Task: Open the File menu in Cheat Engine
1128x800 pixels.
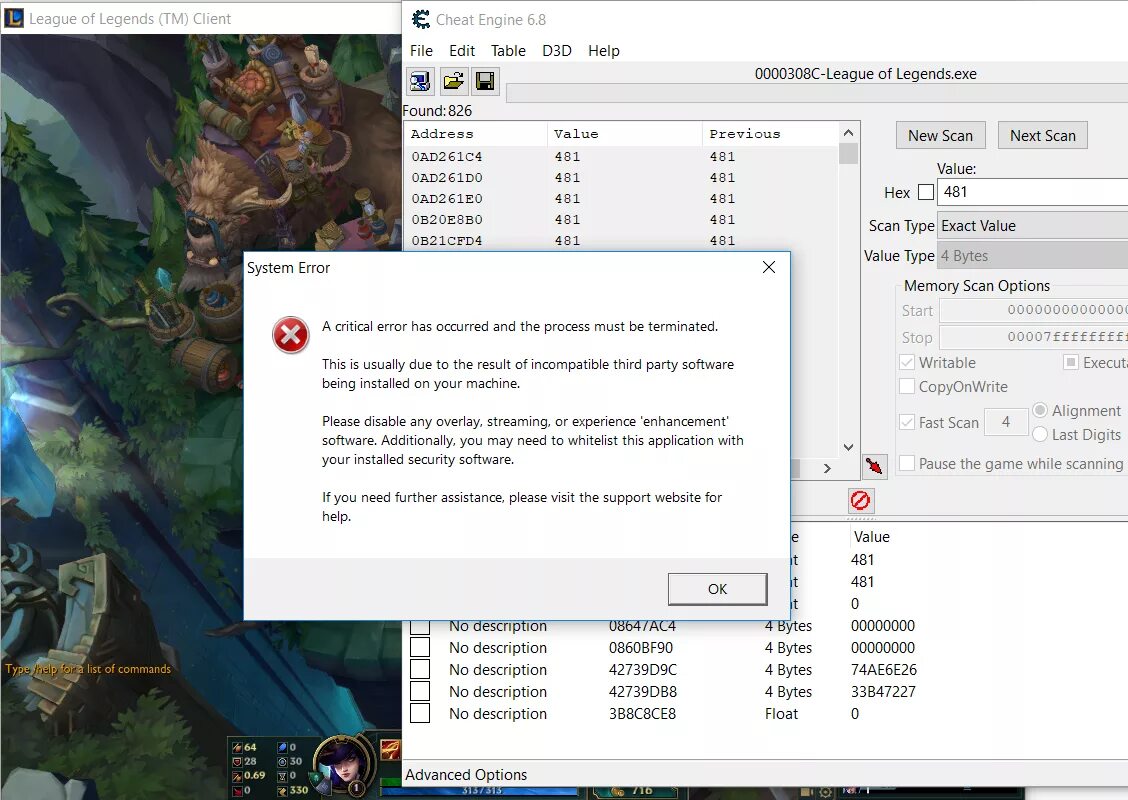Action: 422,50
